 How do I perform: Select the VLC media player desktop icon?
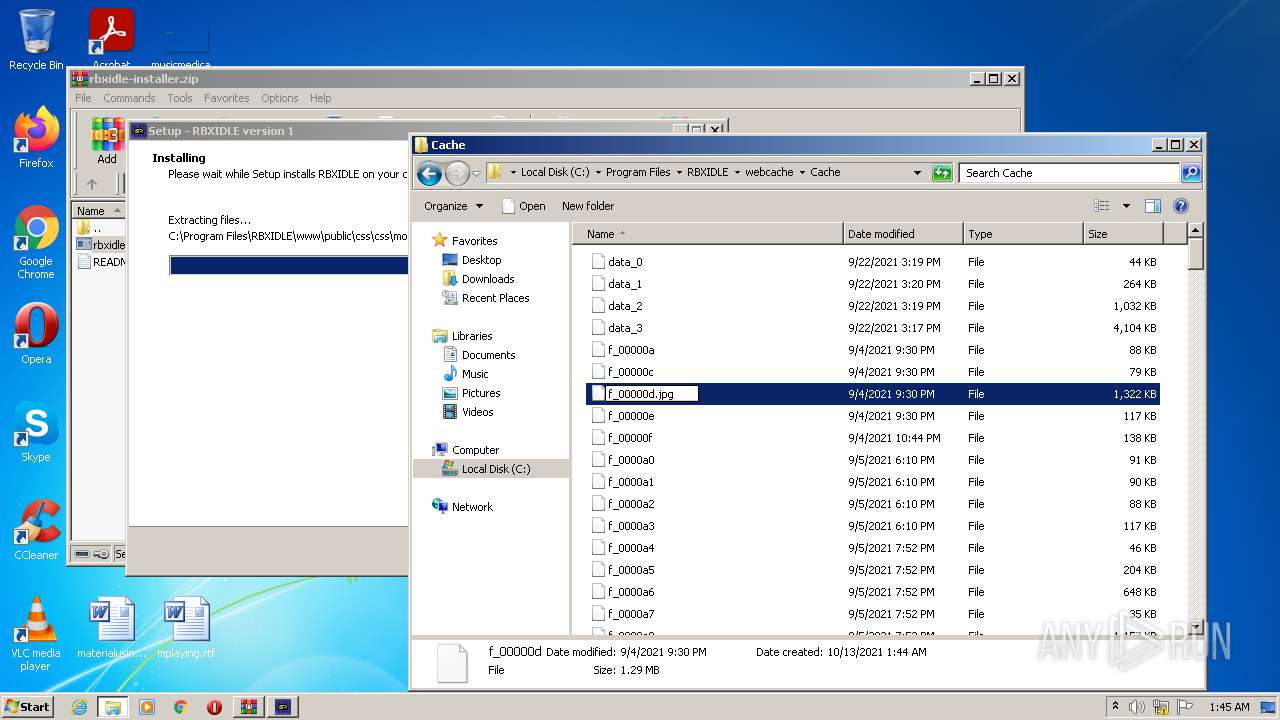pos(36,634)
